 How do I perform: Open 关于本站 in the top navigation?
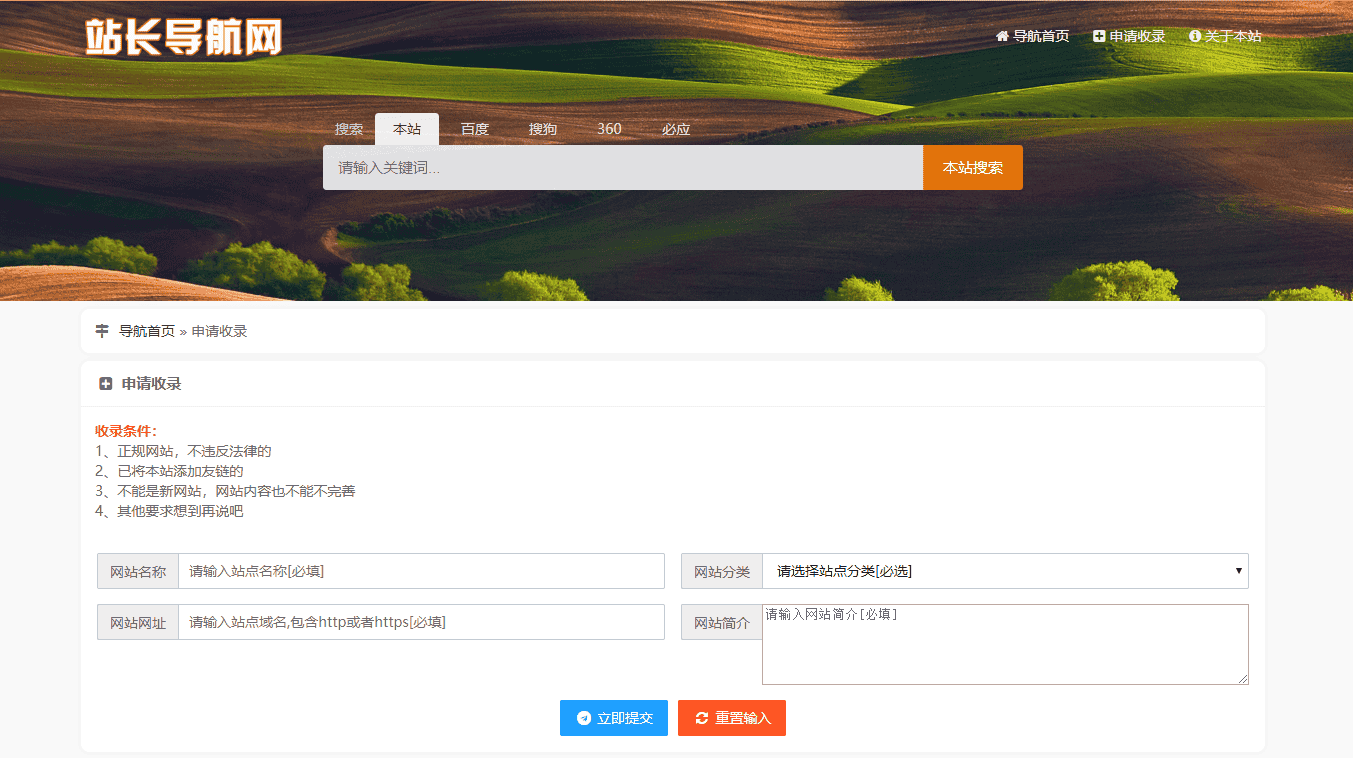tap(1226, 36)
